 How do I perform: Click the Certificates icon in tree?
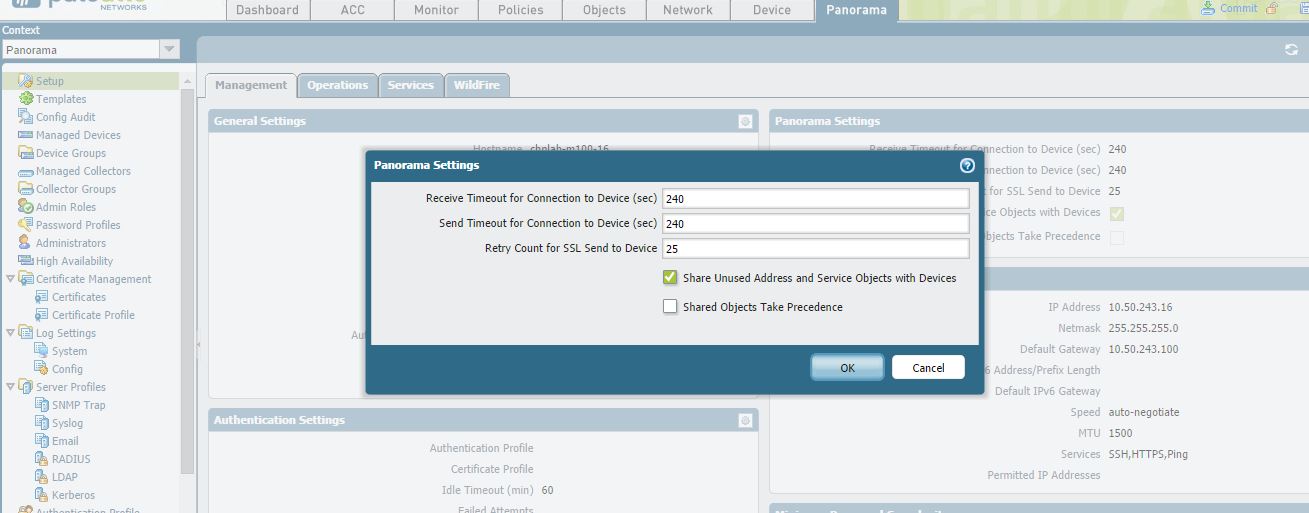coord(42,297)
